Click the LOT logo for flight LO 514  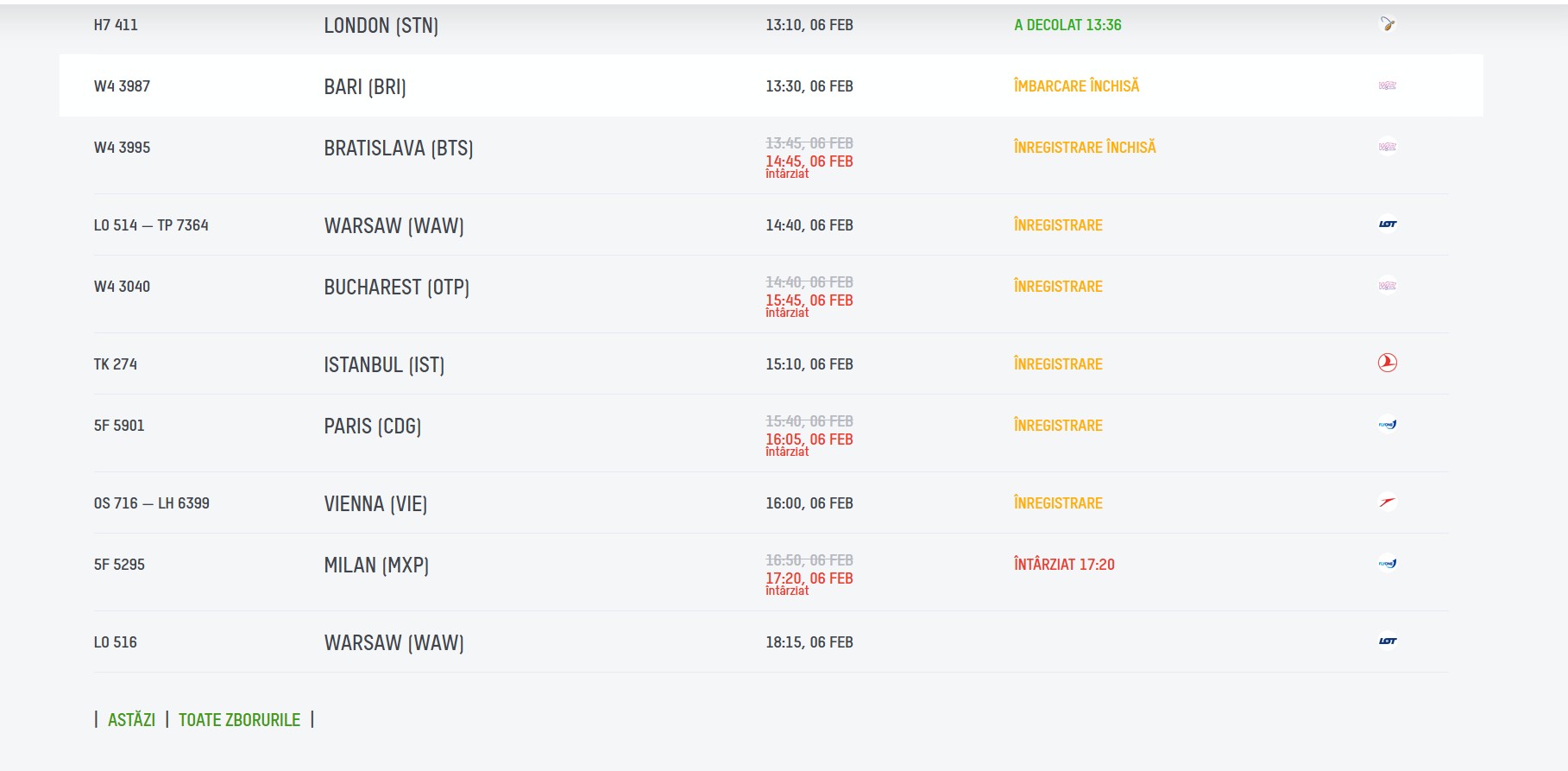pos(1387,224)
